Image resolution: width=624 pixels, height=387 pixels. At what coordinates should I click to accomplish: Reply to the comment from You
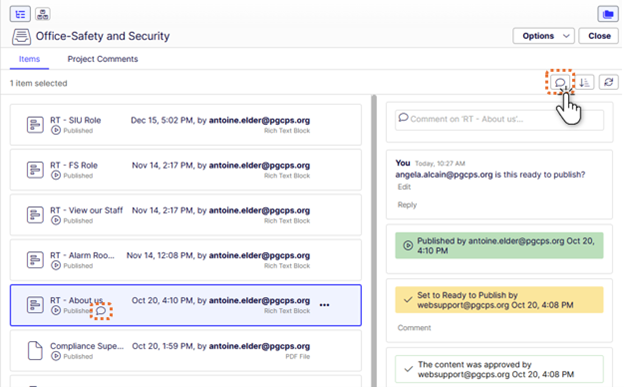click(x=407, y=205)
